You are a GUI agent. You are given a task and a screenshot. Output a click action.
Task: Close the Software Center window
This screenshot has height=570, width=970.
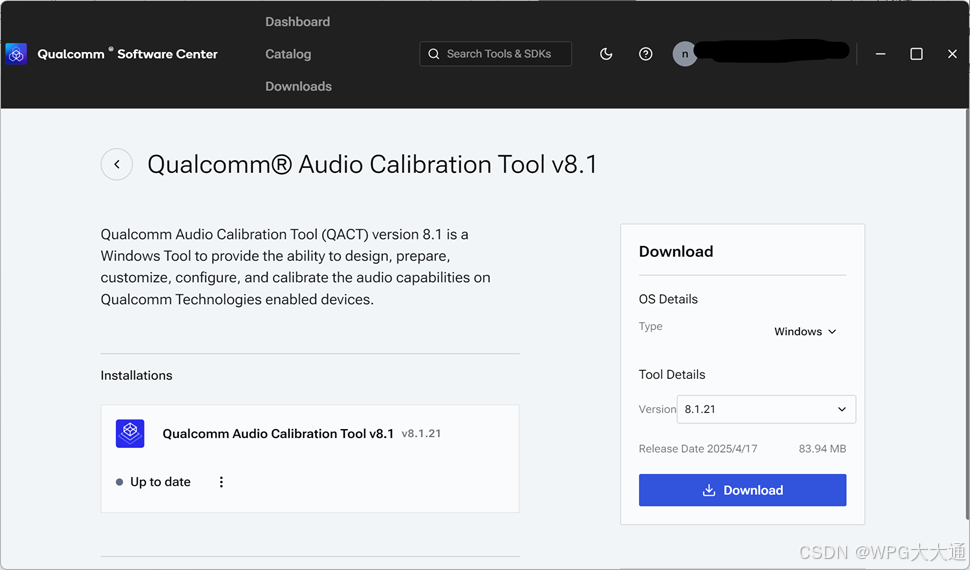952,54
